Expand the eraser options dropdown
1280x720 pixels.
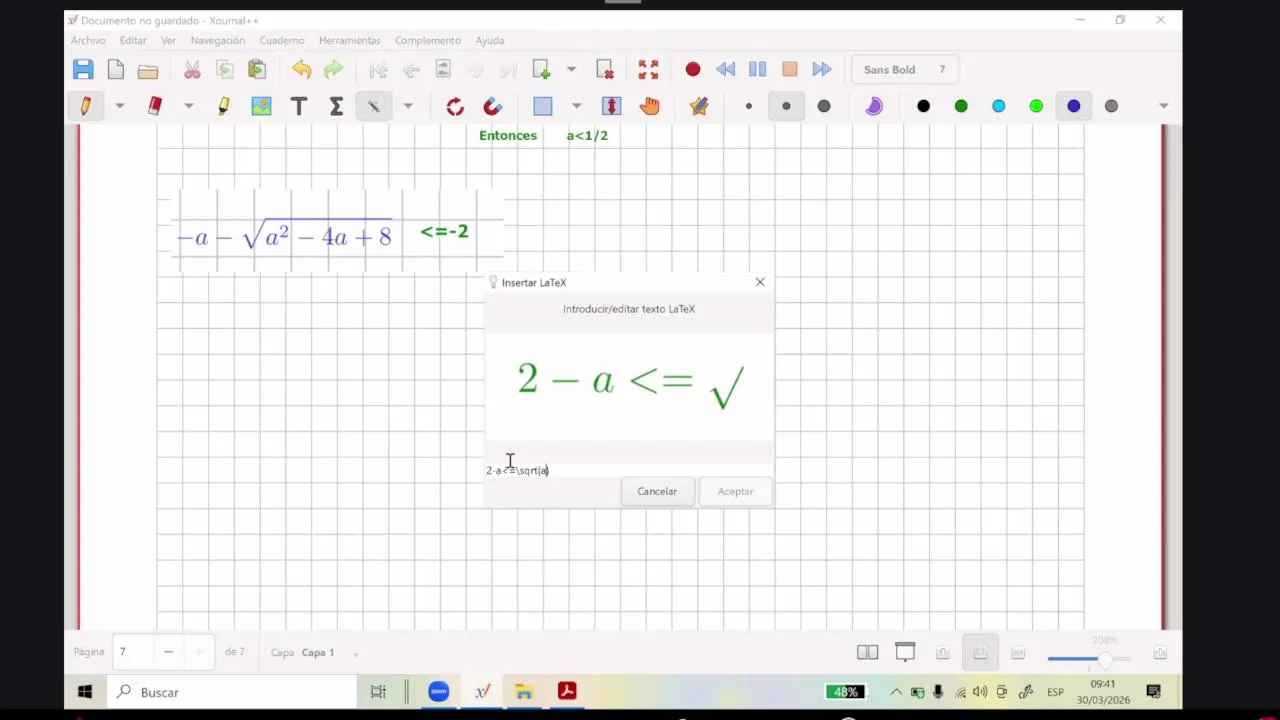tap(188, 106)
